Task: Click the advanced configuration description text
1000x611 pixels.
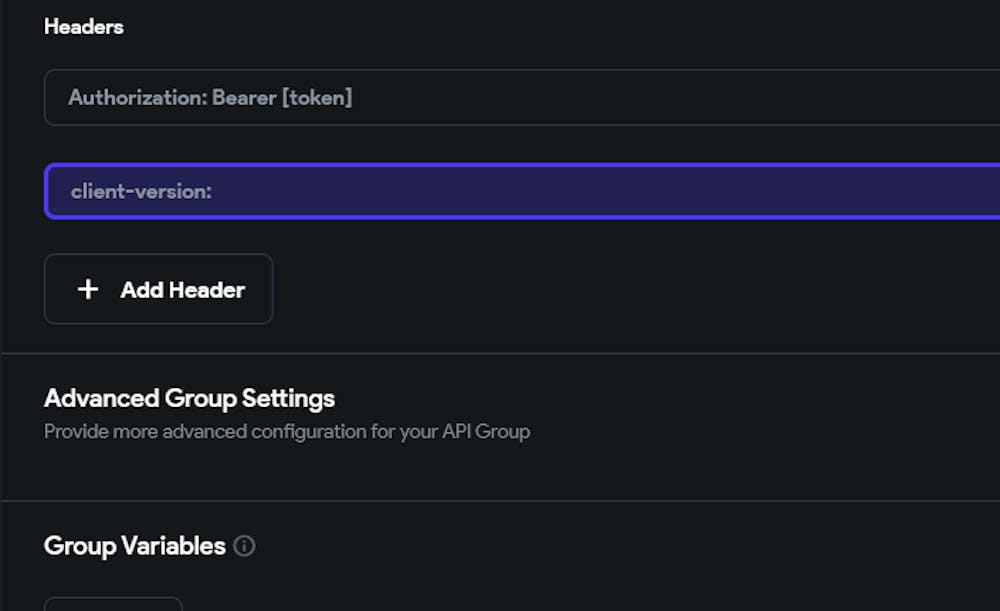Action: point(286,432)
